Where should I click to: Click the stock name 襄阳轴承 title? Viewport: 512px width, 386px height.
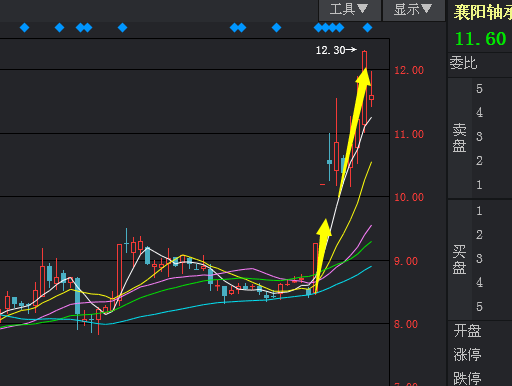tap(483, 12)
